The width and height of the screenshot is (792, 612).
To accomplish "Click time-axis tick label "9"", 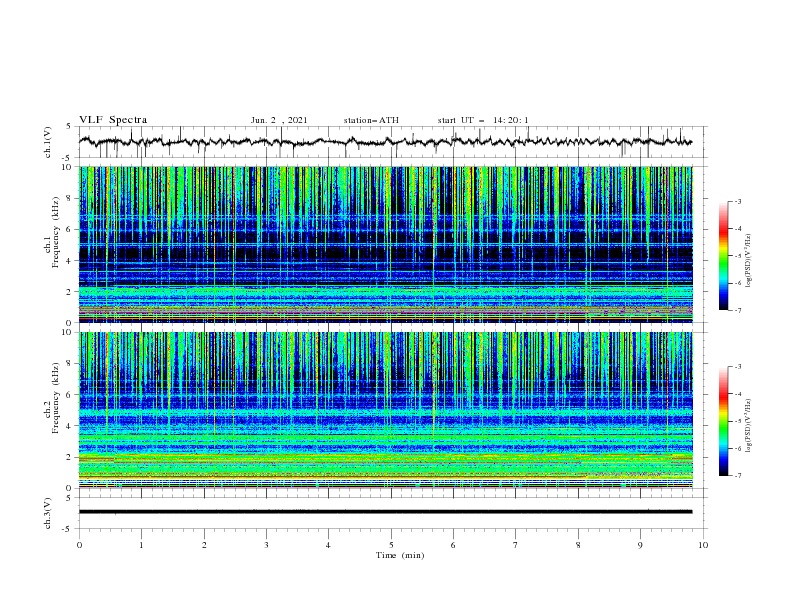I will tap(640, 545).
